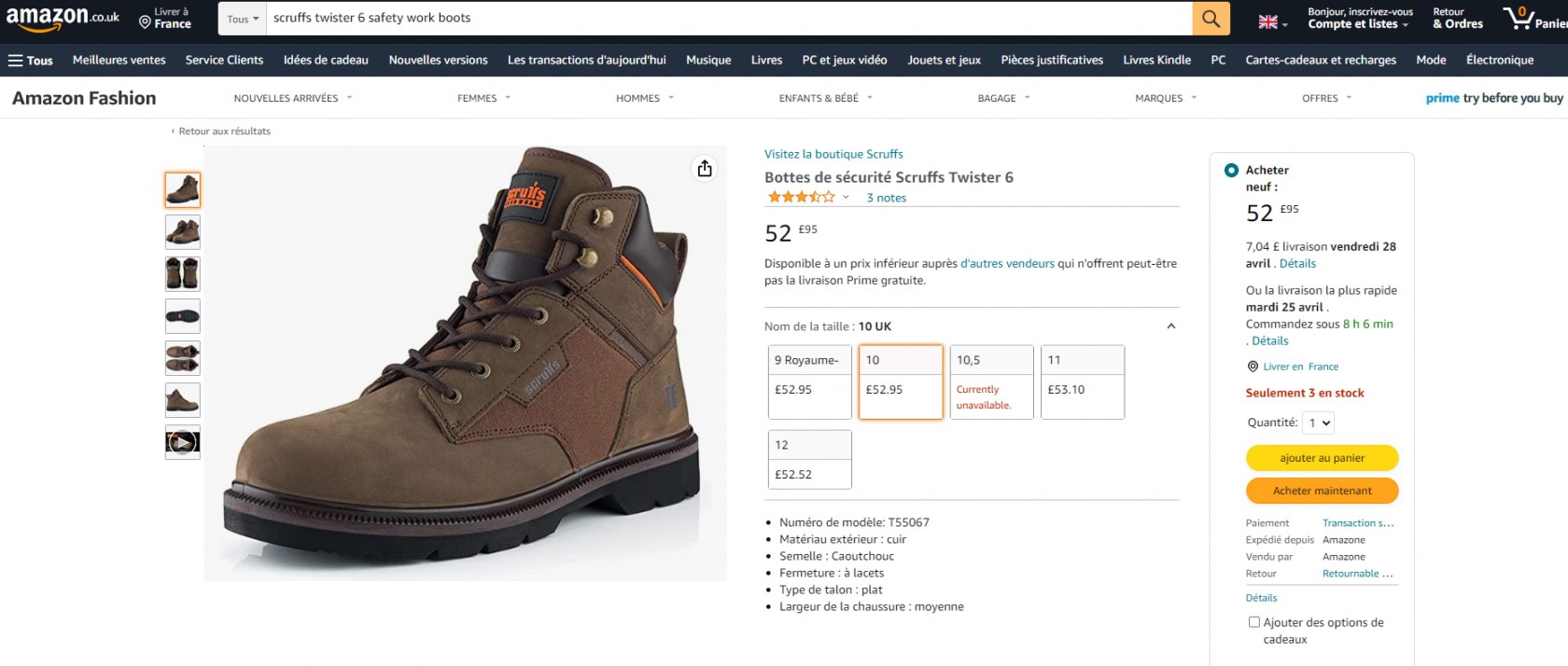This screenshot has height=666, width=1568.
Task: Click the ajouter au panier button
Action: (1322, 458)
